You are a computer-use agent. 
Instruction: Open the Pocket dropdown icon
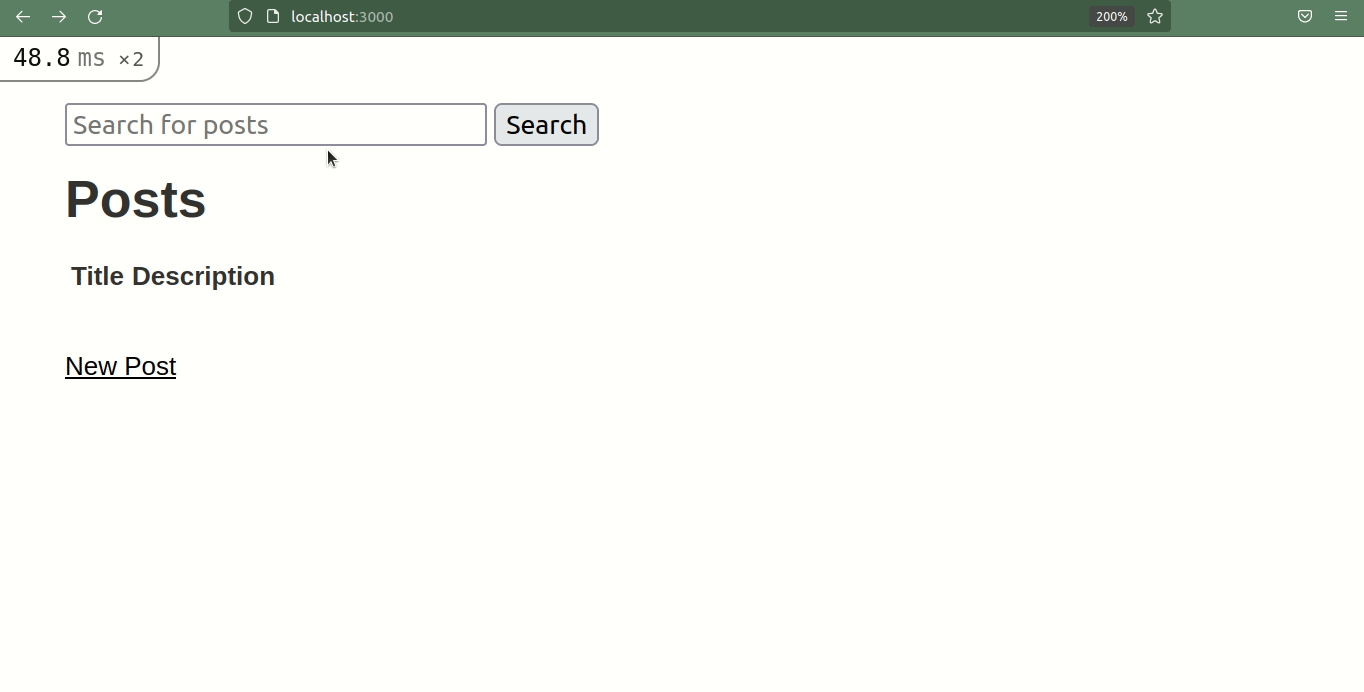tap(1304, 16)
